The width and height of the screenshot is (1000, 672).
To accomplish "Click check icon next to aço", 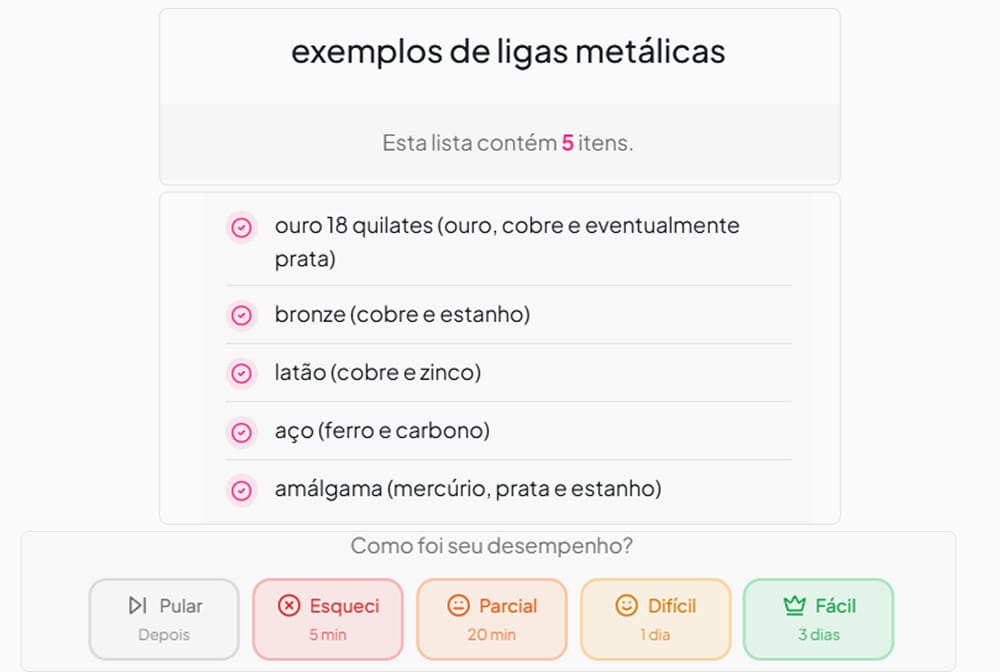I will coord(241,432).
